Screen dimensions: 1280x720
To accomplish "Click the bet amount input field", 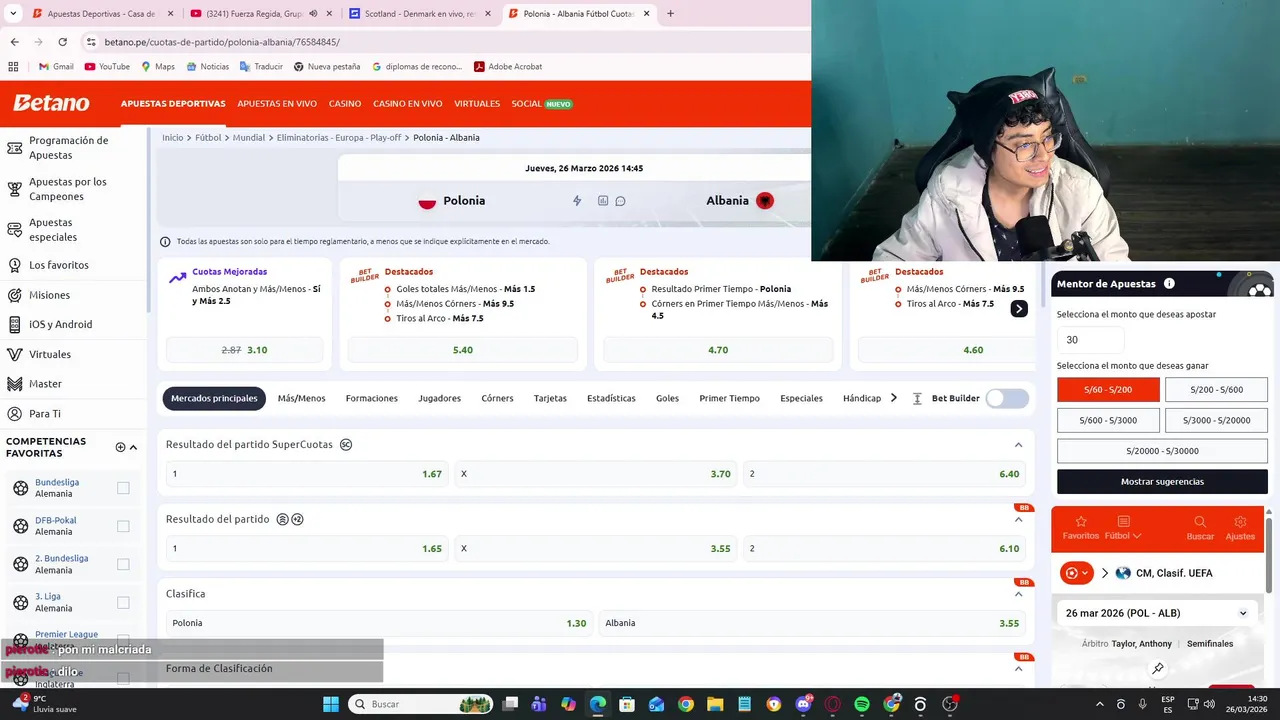I will tap(1090, 340).
